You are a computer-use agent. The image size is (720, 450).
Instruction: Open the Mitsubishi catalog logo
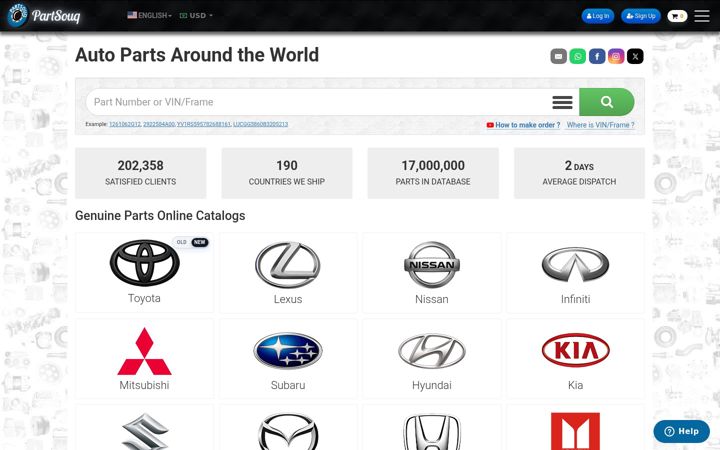coord(144,351)
